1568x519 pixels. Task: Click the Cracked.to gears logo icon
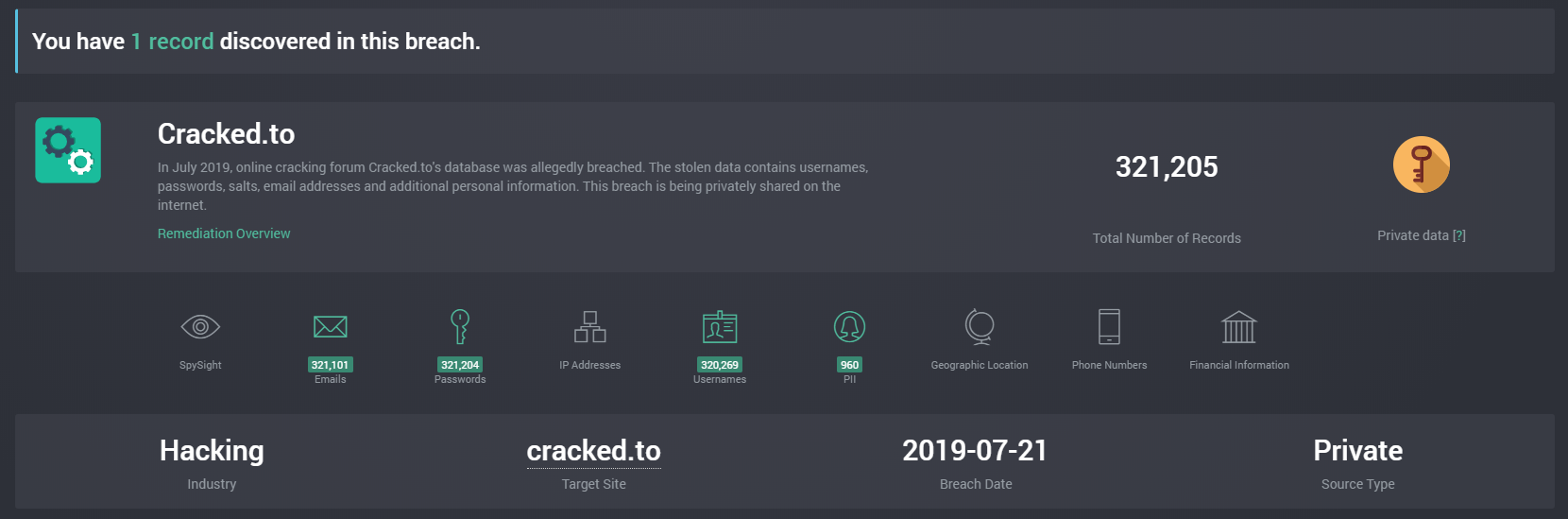(x=68, y=150)
